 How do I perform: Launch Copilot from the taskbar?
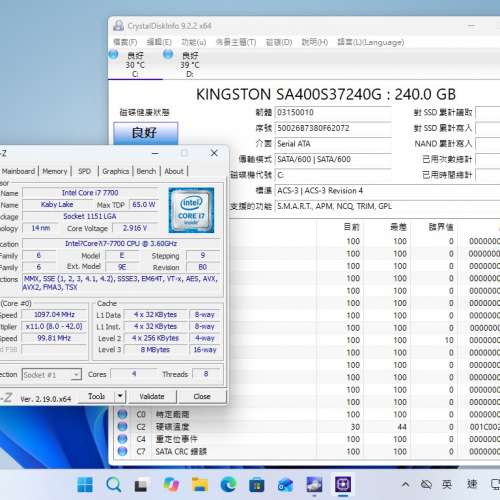tap(171, 484)
